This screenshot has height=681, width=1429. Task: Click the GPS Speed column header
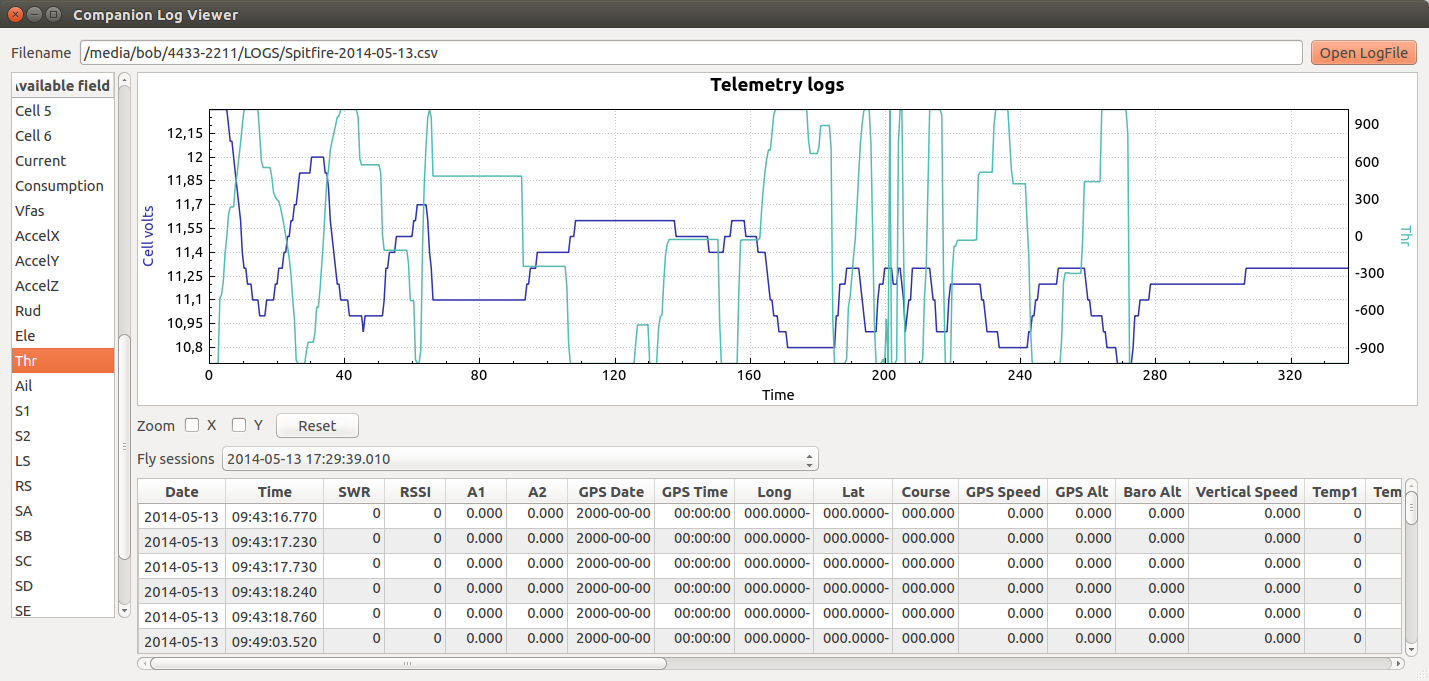(1003, 491)
